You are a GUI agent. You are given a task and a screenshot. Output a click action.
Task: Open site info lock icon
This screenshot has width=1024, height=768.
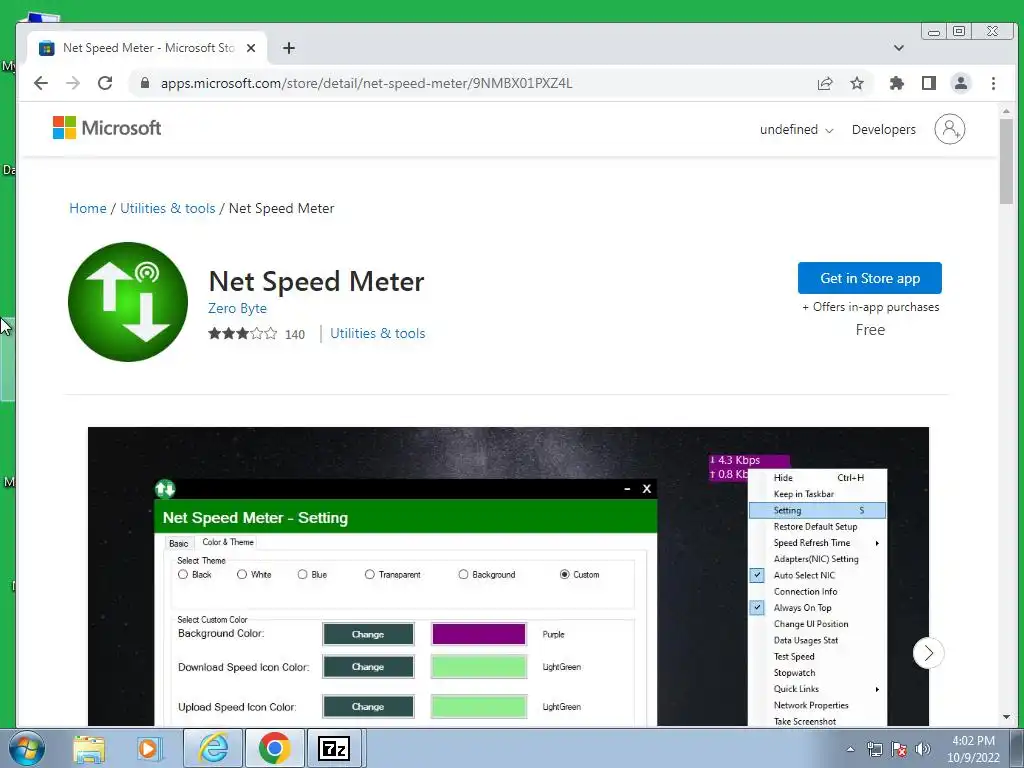click(x=145, y=83)
